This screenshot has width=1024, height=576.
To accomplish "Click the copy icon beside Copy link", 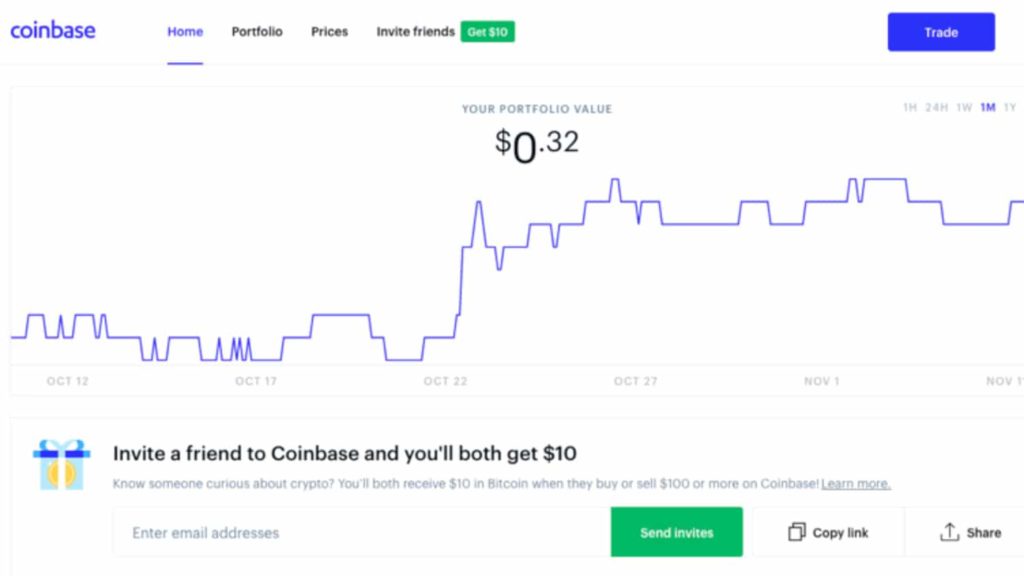I will [796, 532].
